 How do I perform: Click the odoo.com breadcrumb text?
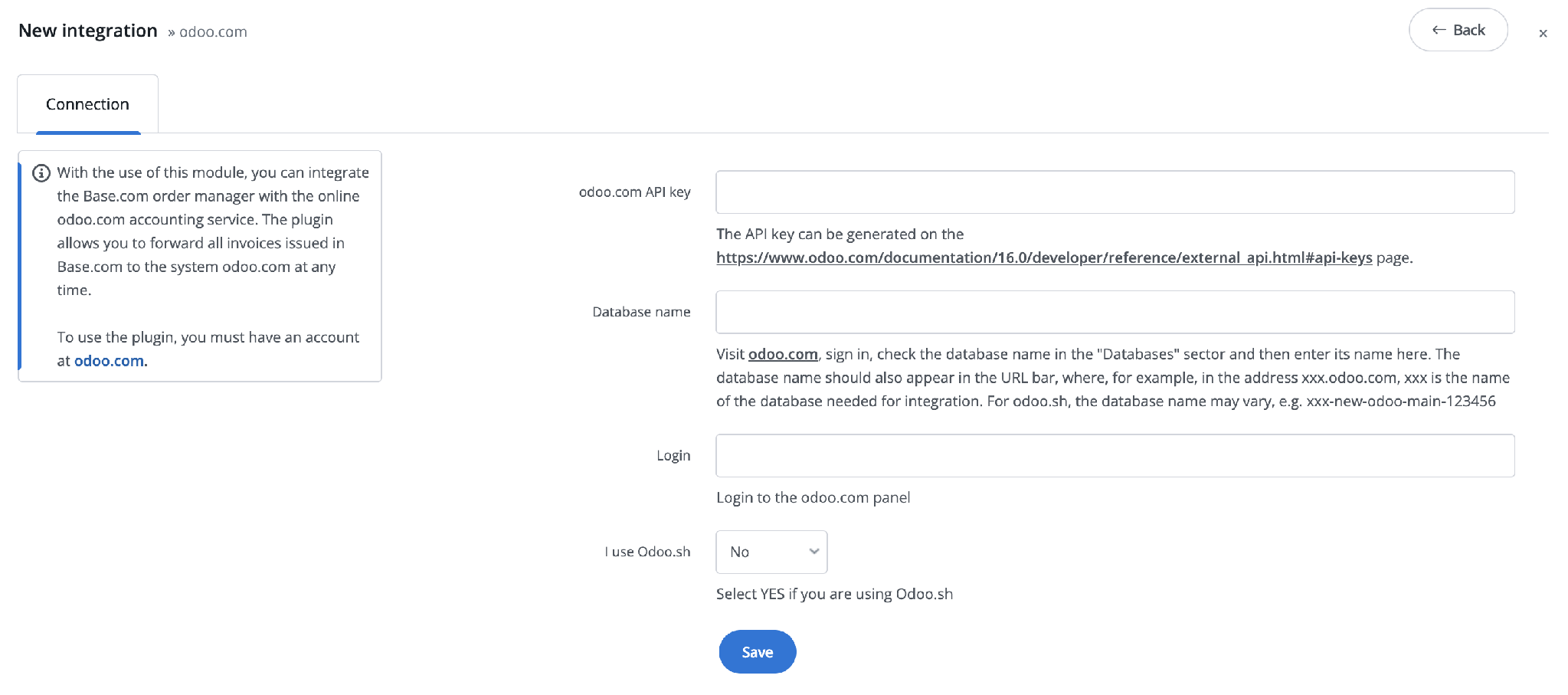click(x=213, y=32)
